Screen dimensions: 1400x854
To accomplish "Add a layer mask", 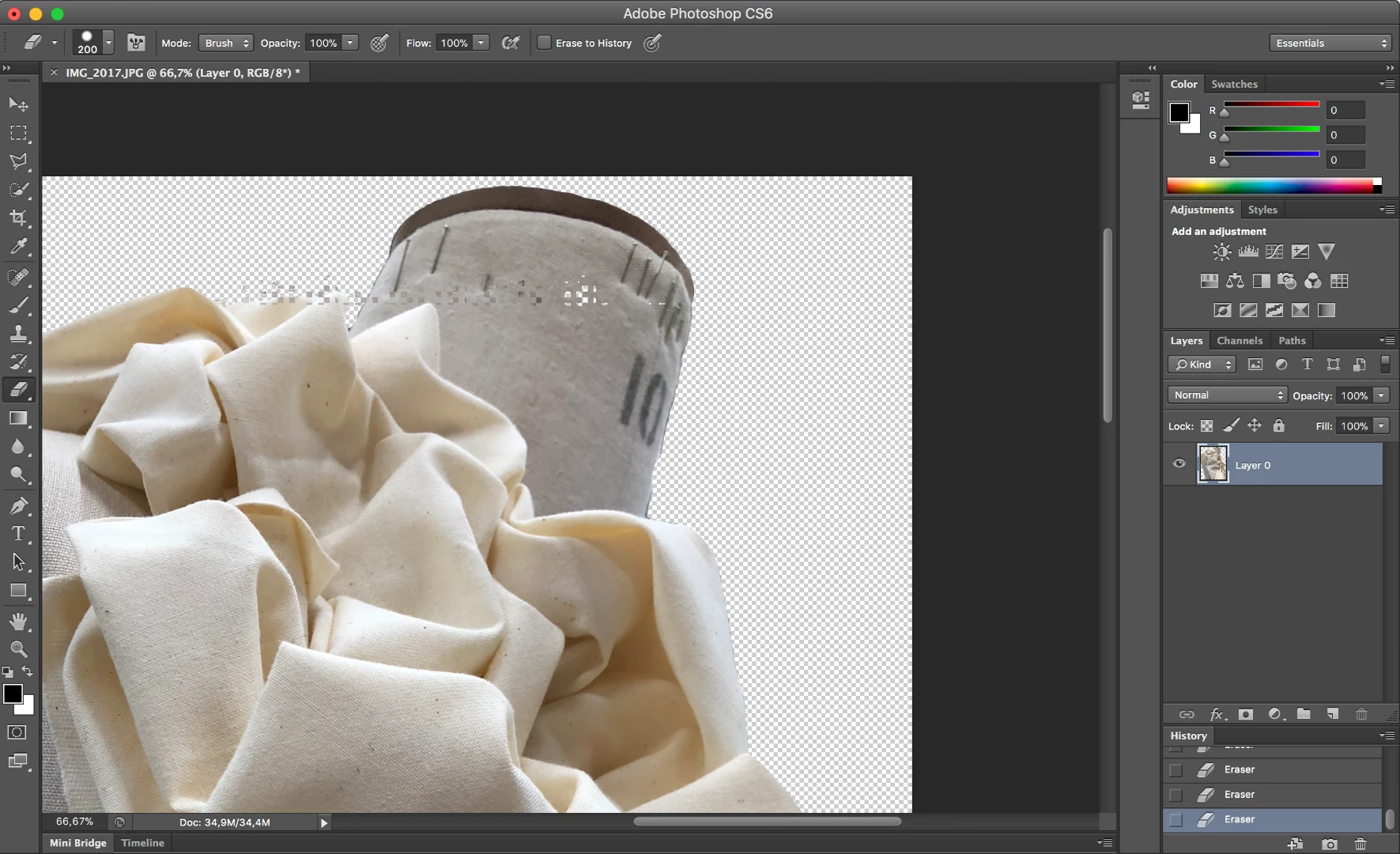I will [1246, 714].
